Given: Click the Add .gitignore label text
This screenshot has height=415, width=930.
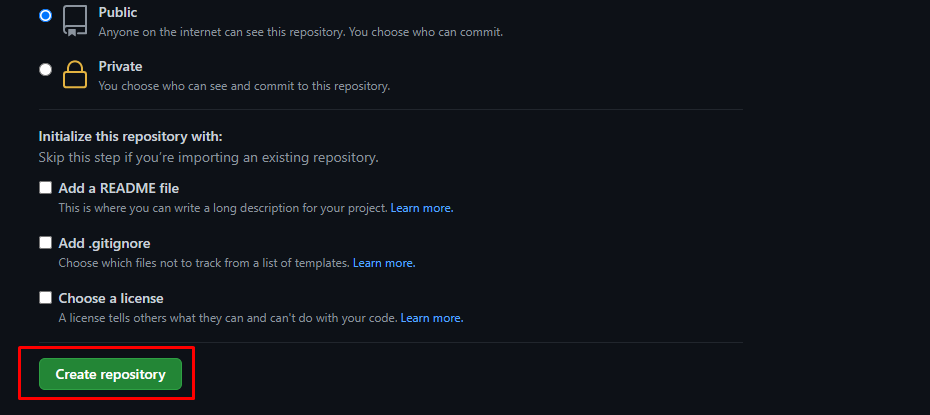Looking at the screenshot, I should 104,243.
